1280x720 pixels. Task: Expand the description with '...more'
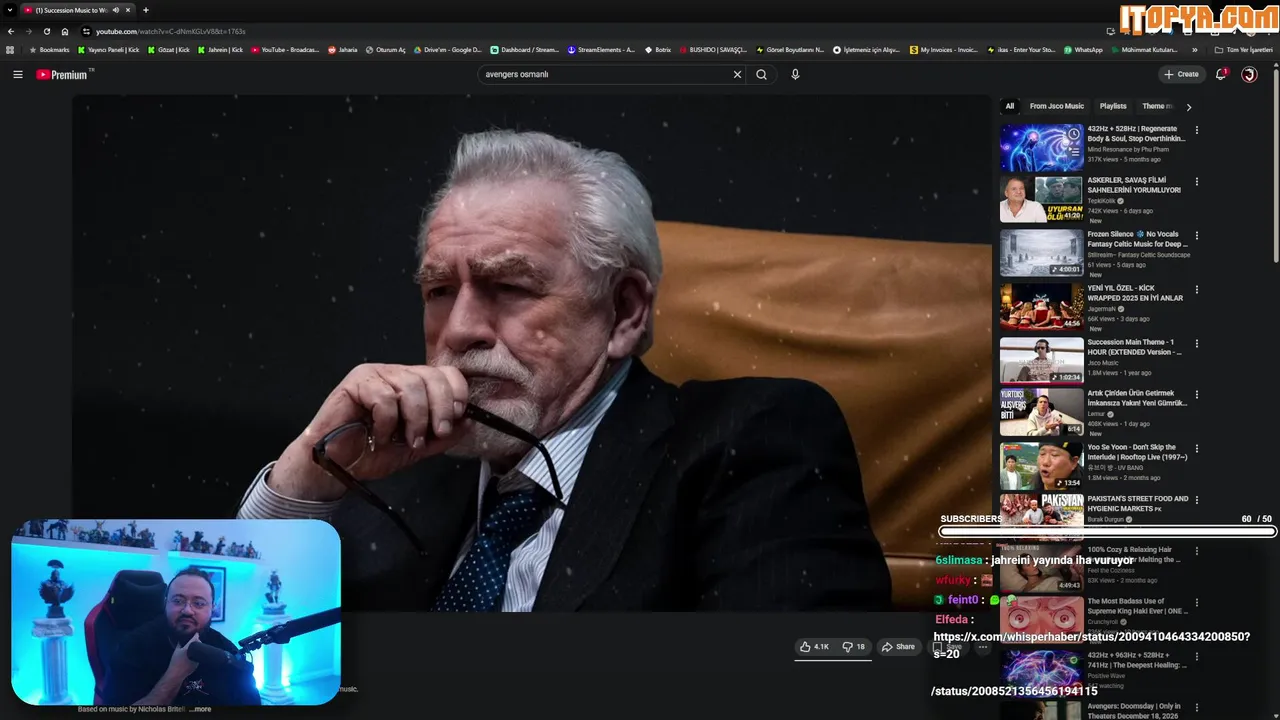point(200,709)
